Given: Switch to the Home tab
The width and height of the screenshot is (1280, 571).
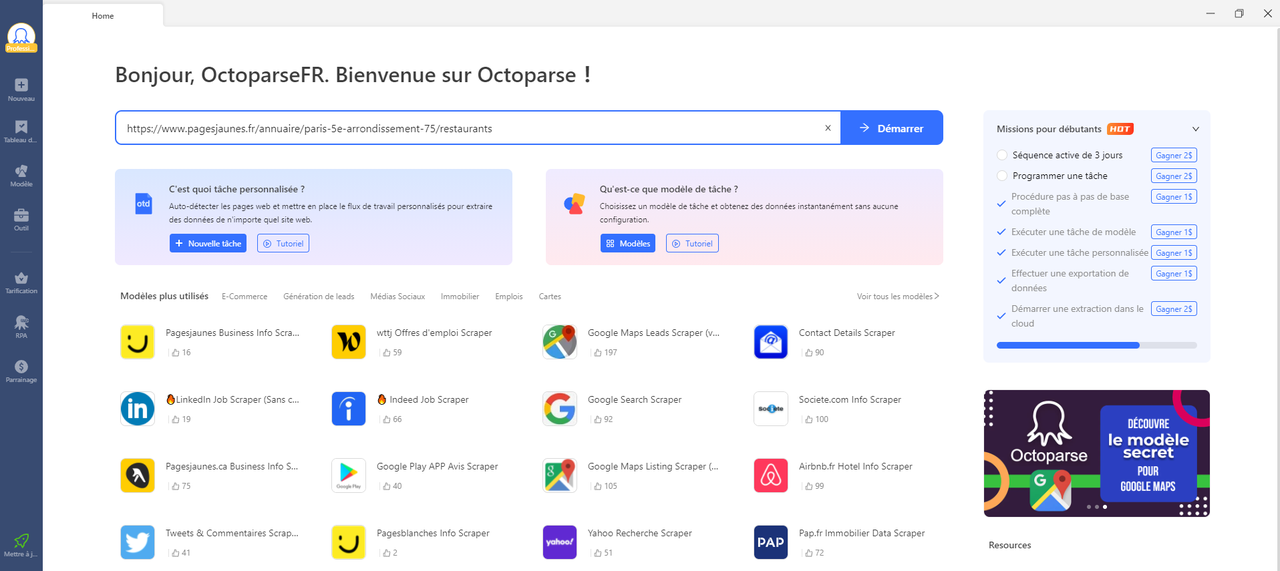Looking at the screenshot, I should pyautogui.click(x=103, y=16).
